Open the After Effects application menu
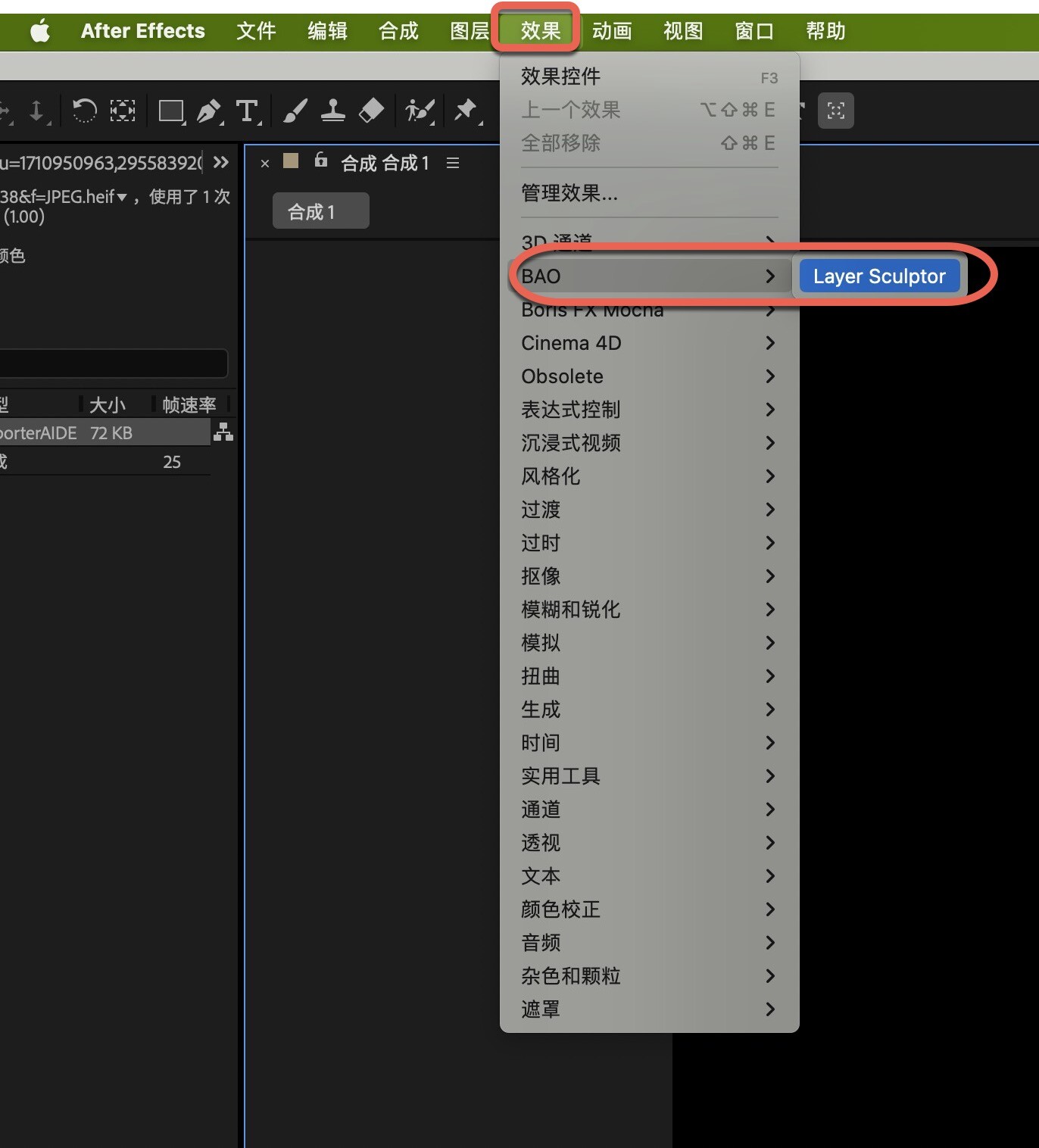This screenshot has width=1039, height=1148. click(x=143, y=31)
